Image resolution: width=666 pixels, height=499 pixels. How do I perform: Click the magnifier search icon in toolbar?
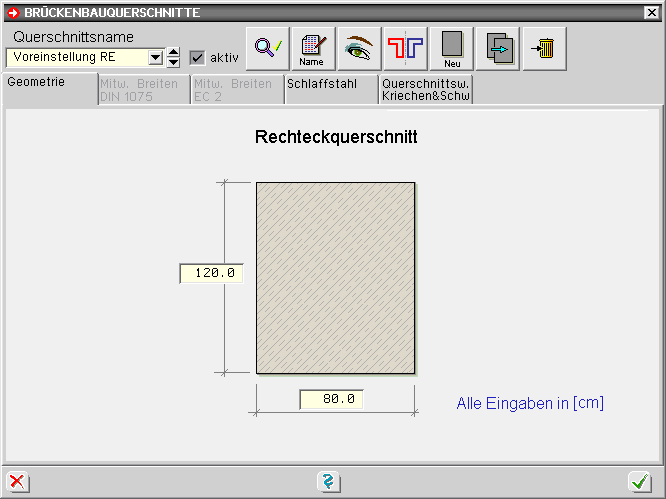[266, 48]
